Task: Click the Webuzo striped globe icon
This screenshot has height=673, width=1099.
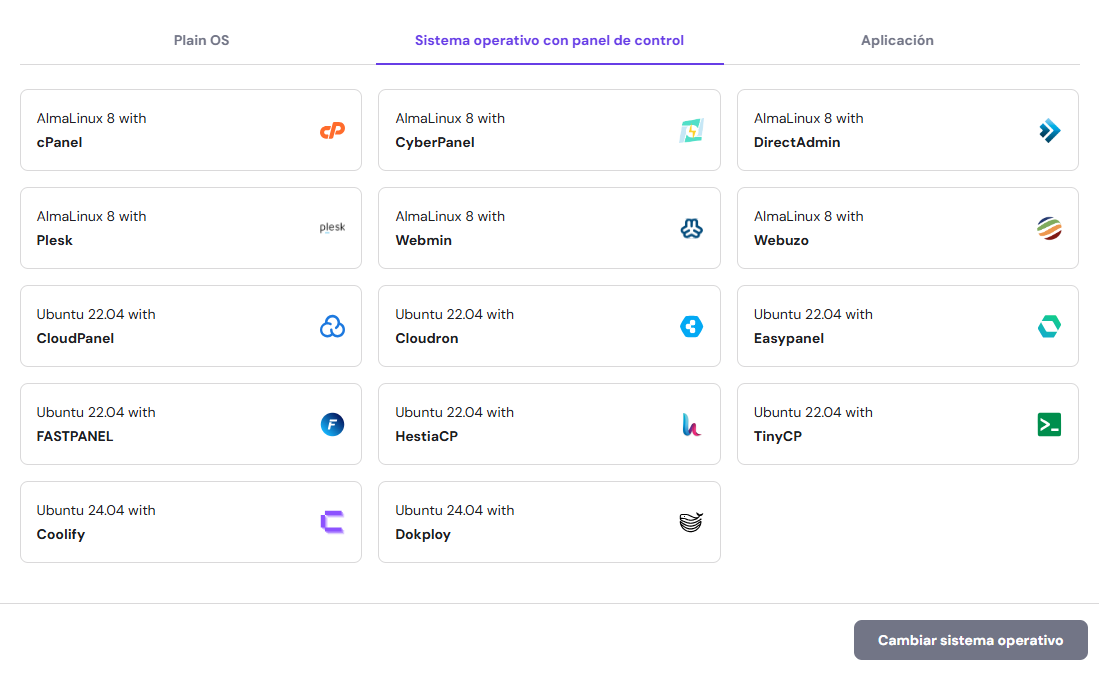Action: click(1049, 228)
